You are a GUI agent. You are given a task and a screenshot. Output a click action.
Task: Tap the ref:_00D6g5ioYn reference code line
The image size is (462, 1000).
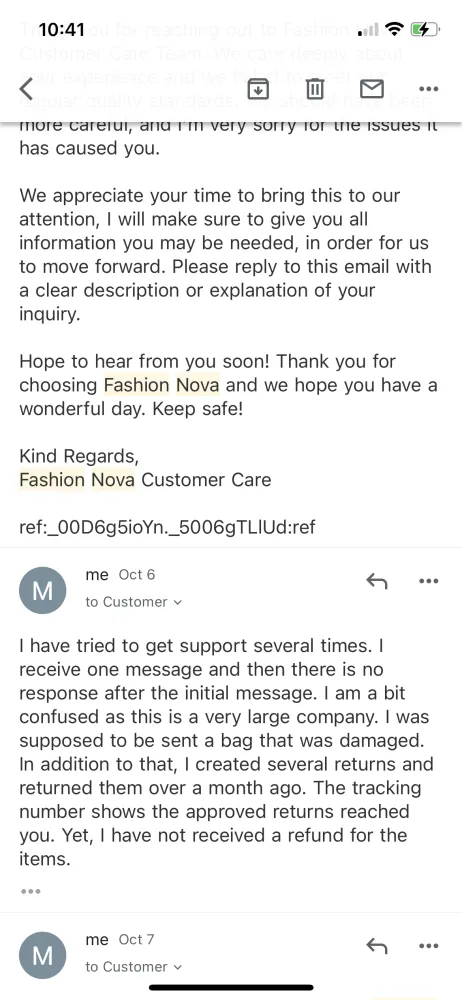coord(167,528)
